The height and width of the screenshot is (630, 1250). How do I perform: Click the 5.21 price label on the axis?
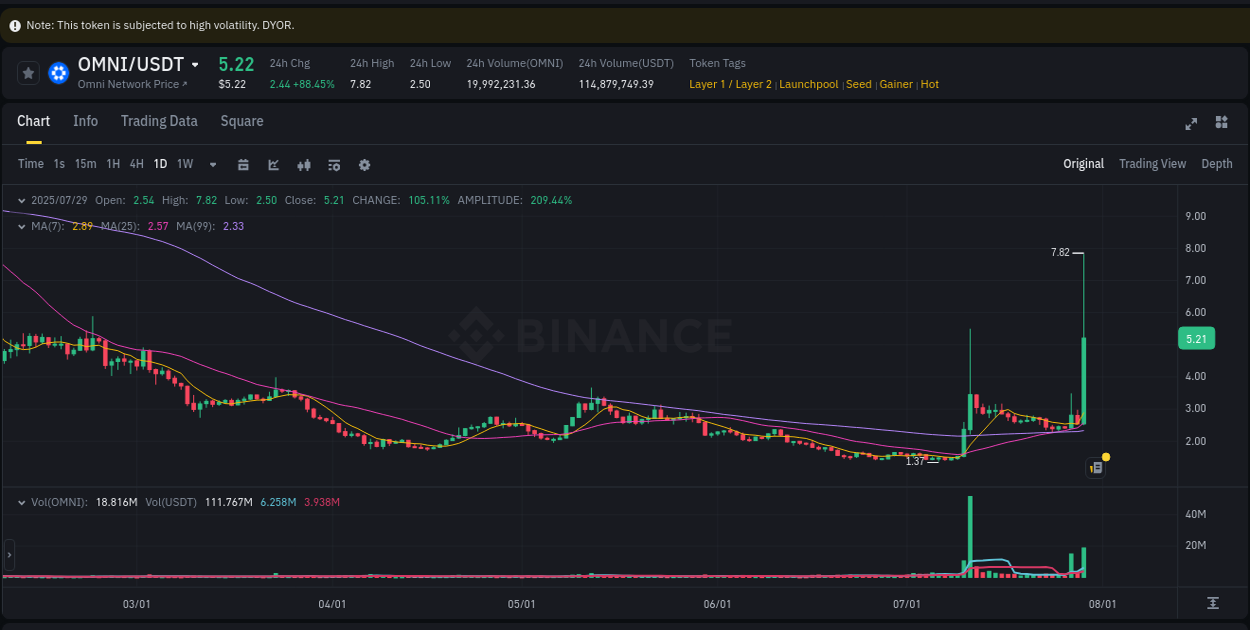1196,339
